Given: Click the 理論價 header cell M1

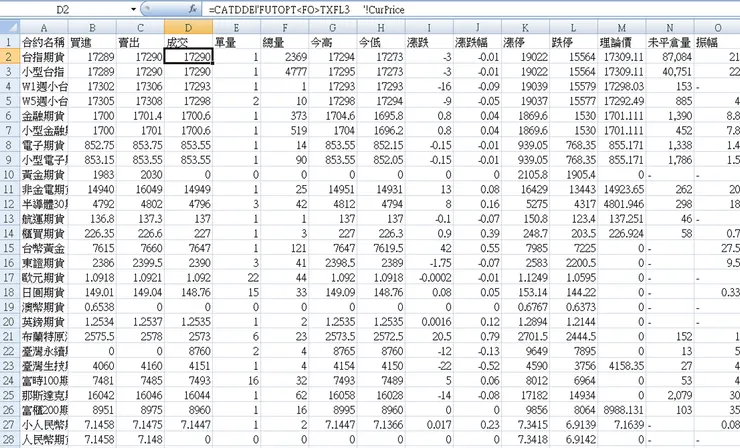Looking at the screenshot, I should point(622,42).
